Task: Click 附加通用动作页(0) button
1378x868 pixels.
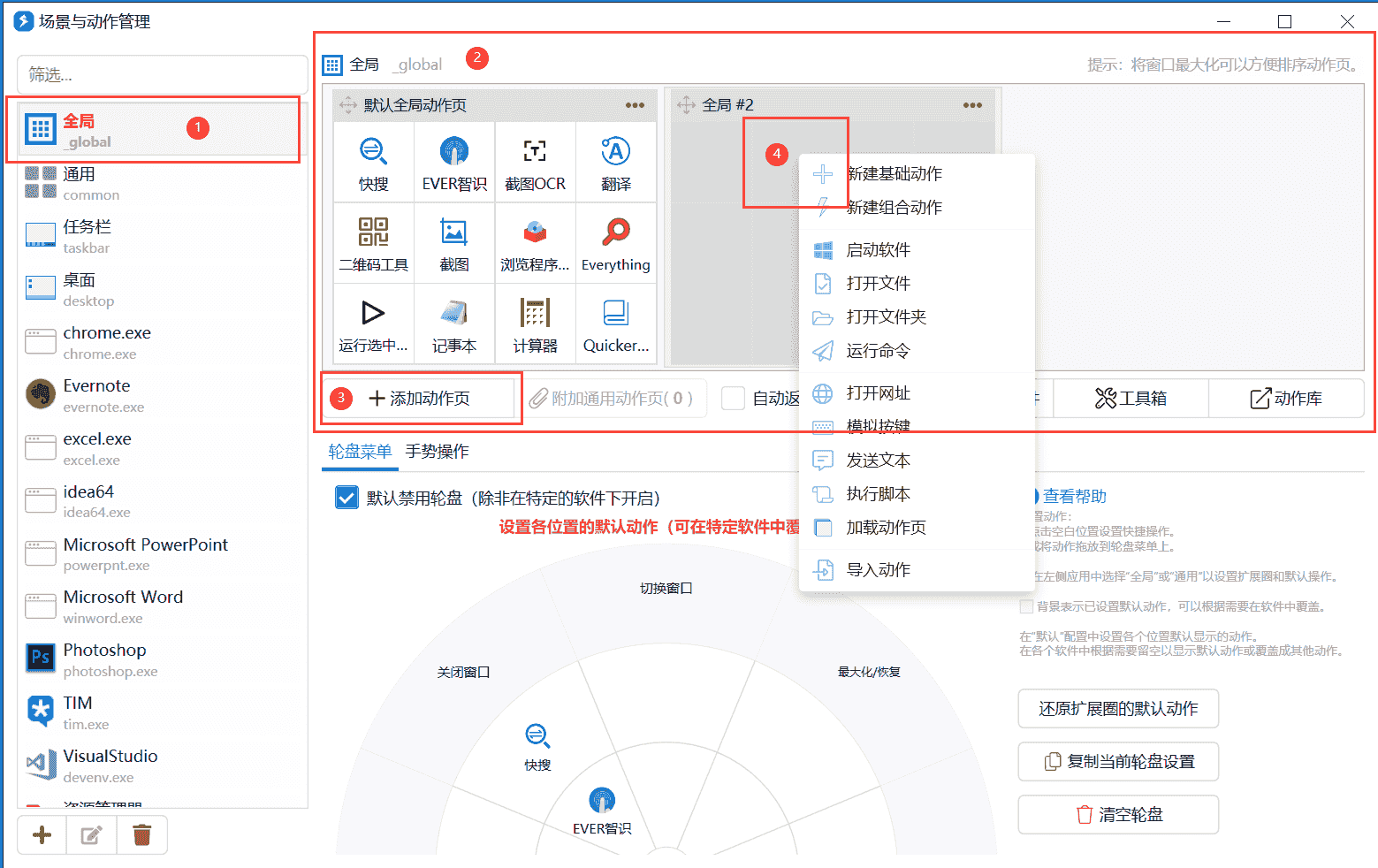Action: 611,399
